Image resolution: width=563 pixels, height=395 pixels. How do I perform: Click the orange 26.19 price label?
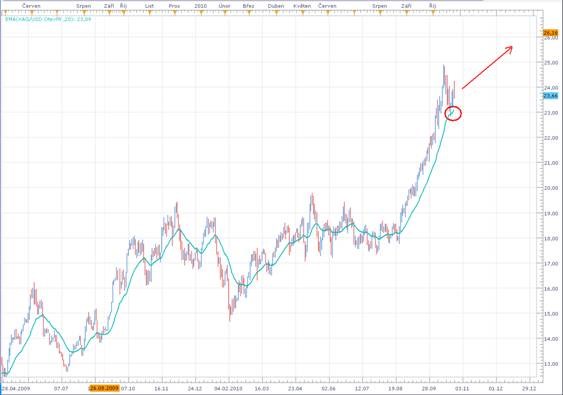click(x=551, y=33)
